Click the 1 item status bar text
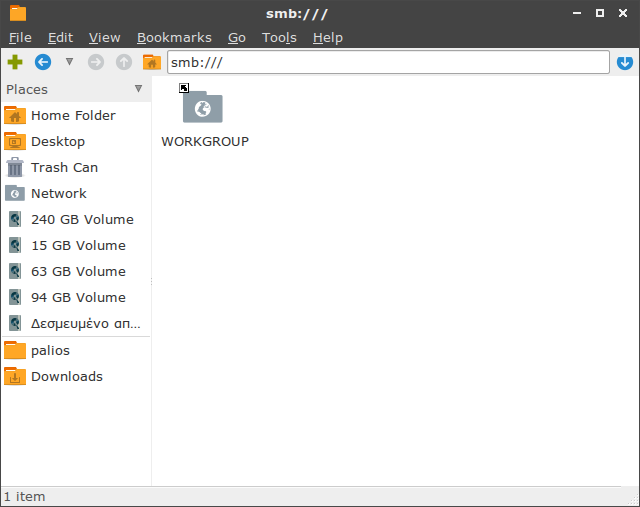 click(24, 497)
